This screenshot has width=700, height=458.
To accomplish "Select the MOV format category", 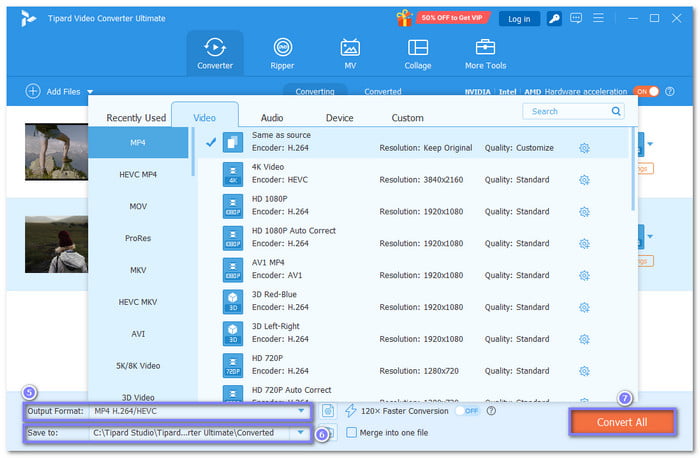I will pos(138,206).
